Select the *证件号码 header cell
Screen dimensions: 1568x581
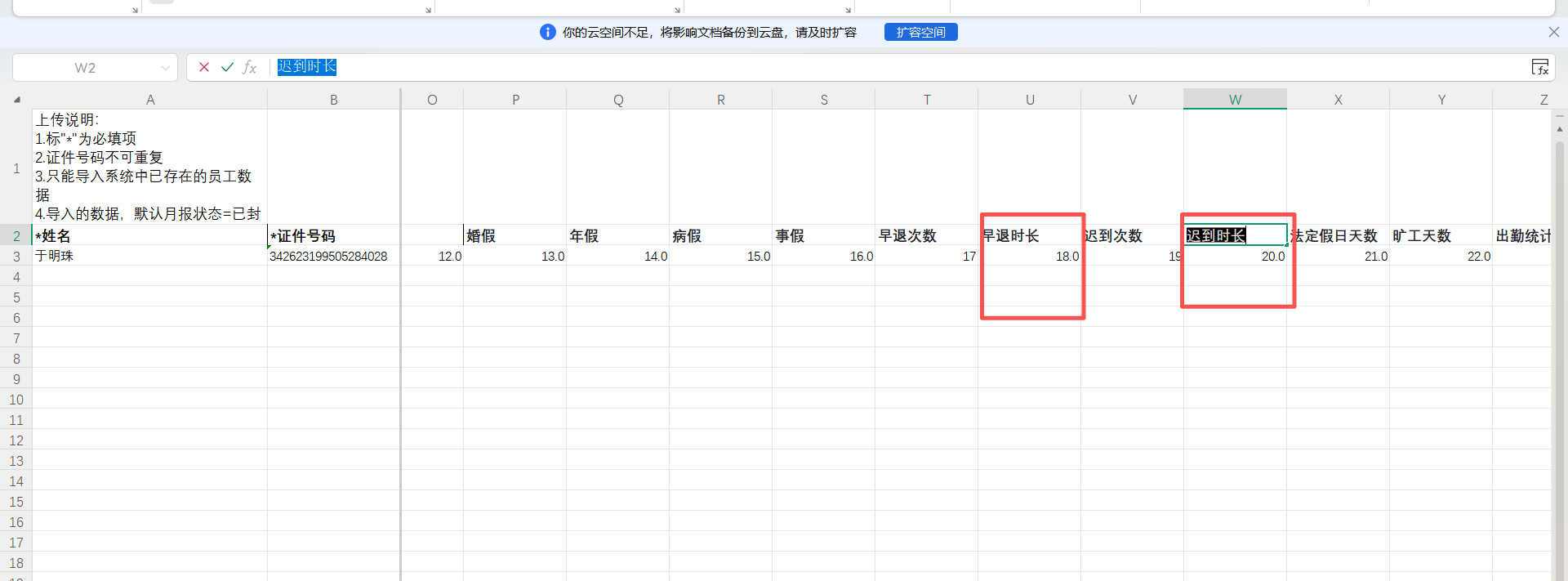[x=333, y=236]
